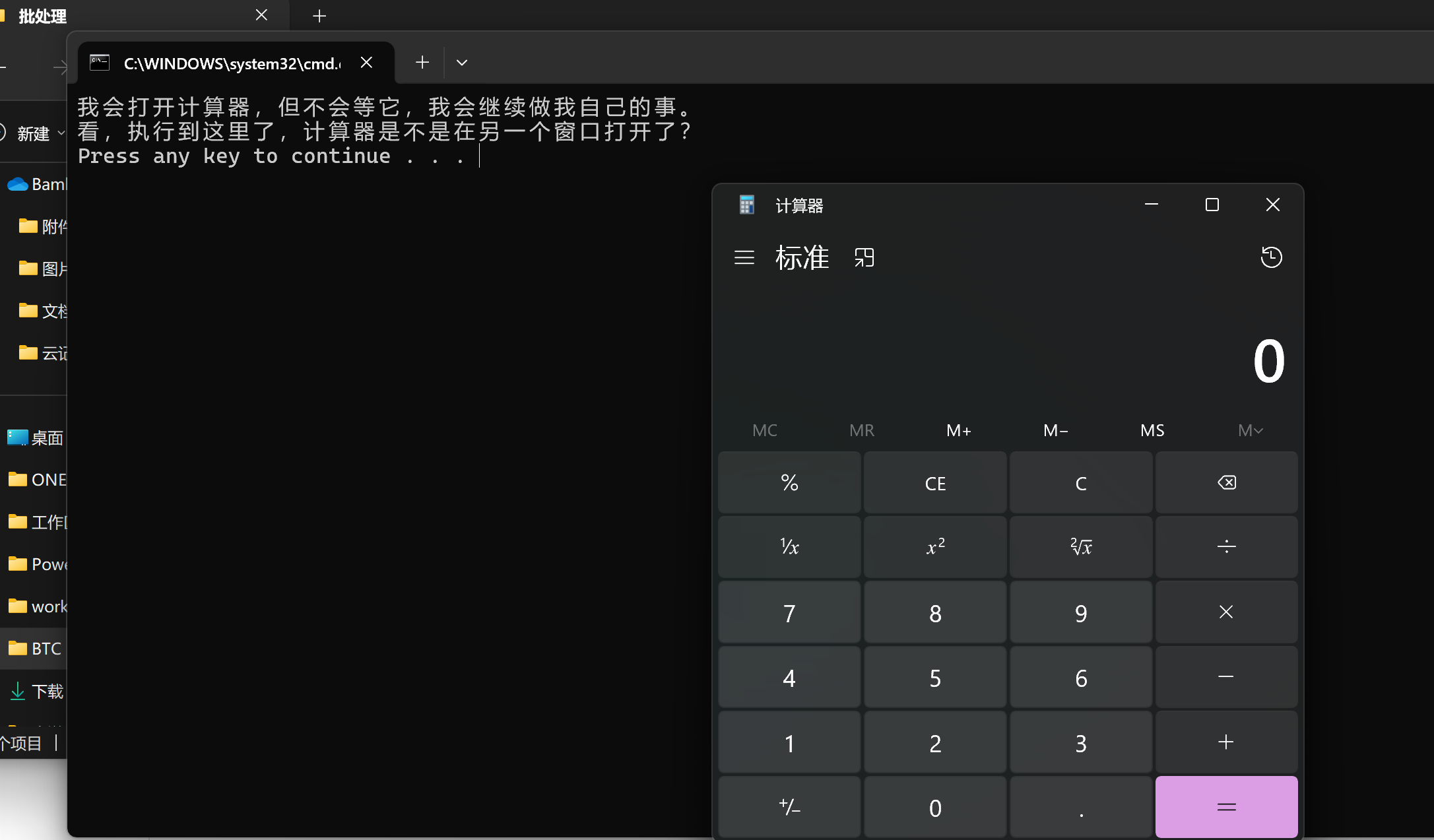Image resolution: width=1434 pixels, height=840 pixels.
Task: Click the x squared key
Action: (935, 546)
